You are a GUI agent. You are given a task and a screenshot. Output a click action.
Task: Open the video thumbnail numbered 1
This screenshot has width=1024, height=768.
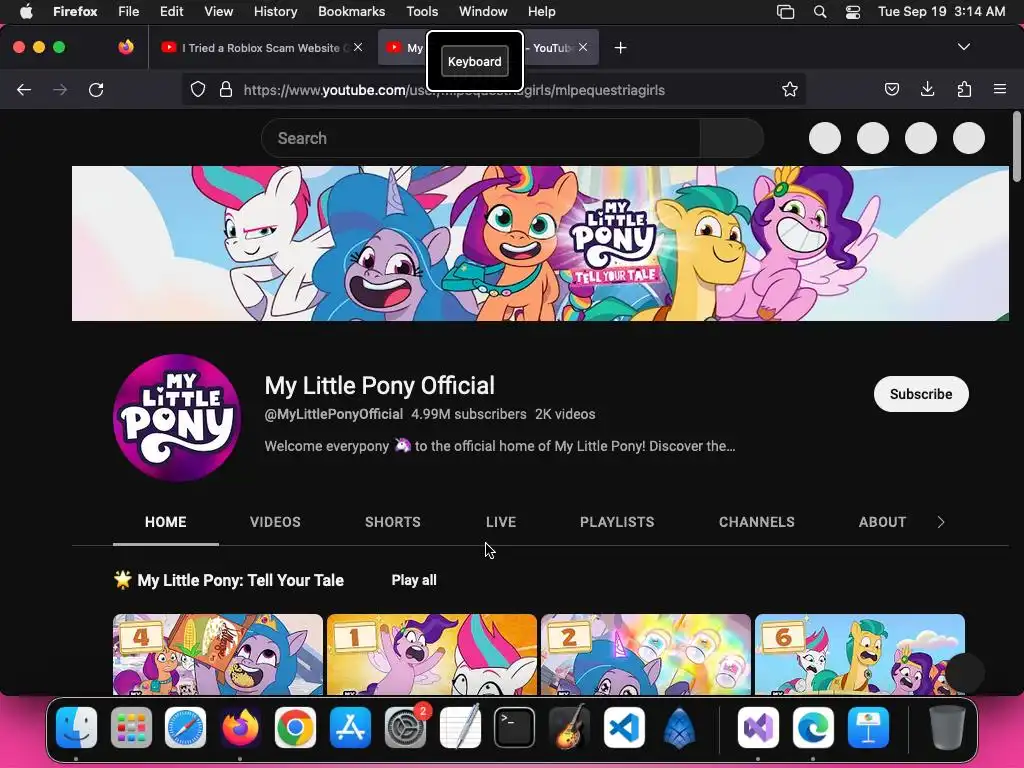[432, 654]
